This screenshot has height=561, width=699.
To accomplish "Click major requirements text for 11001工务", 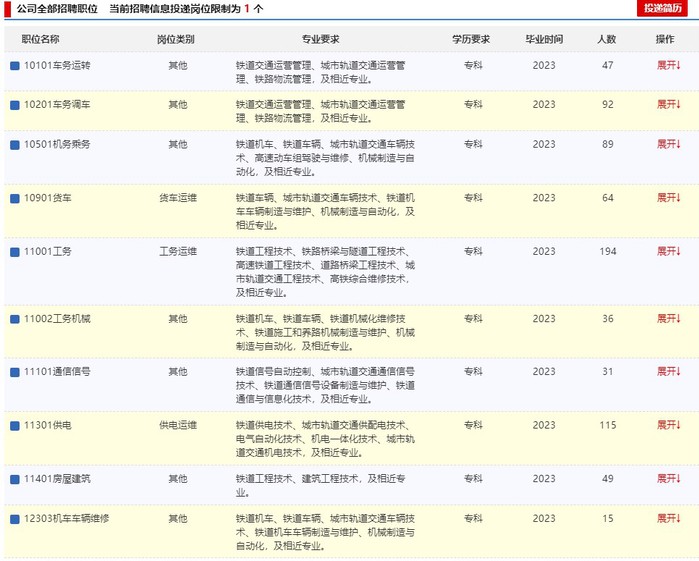I will (x=325, y=272).
